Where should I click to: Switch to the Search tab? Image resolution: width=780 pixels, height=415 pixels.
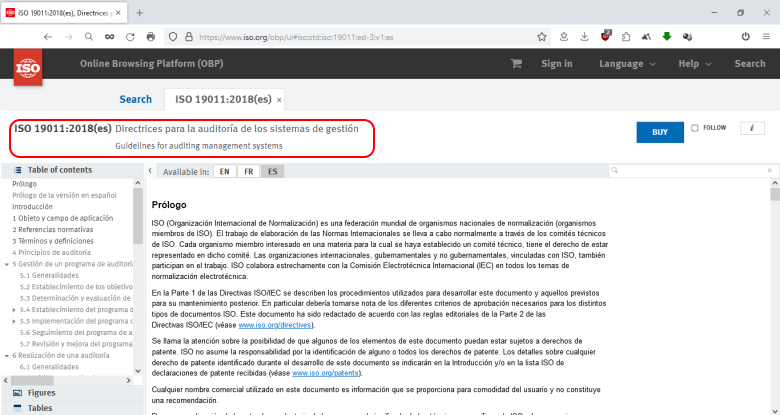coord(135,99)
